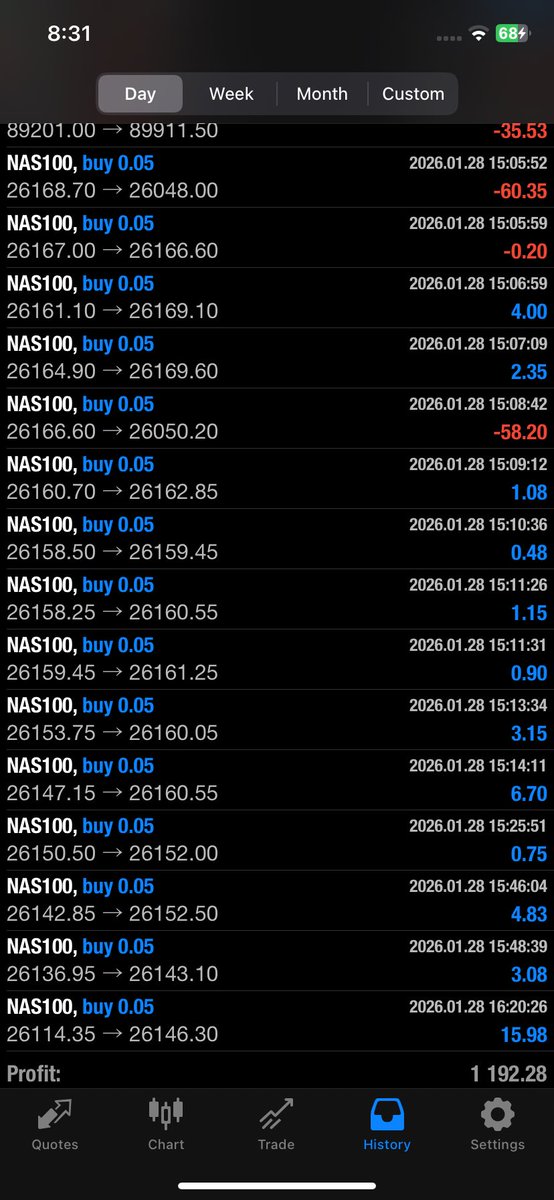Tap the total Profit 1 192.28 value
Image resolution: width=554 pixels, height=1200 pixels.
[509, 1074]
